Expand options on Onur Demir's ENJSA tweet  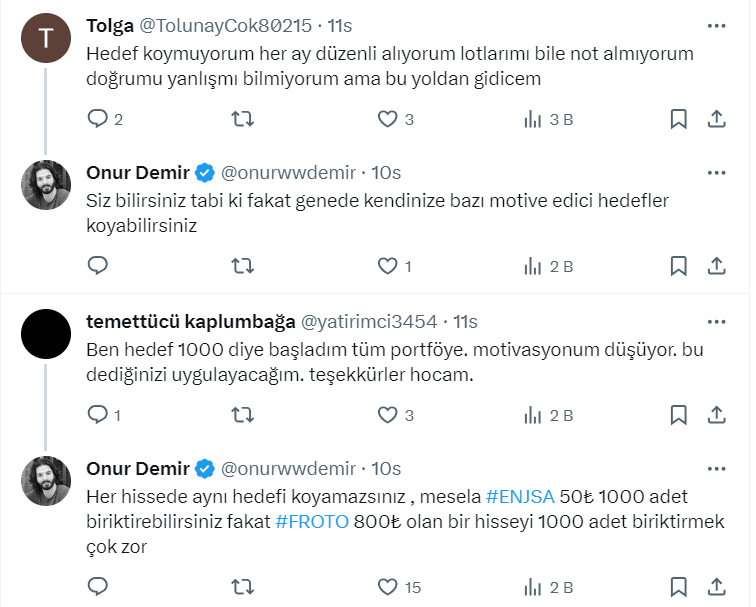point(716,469)
